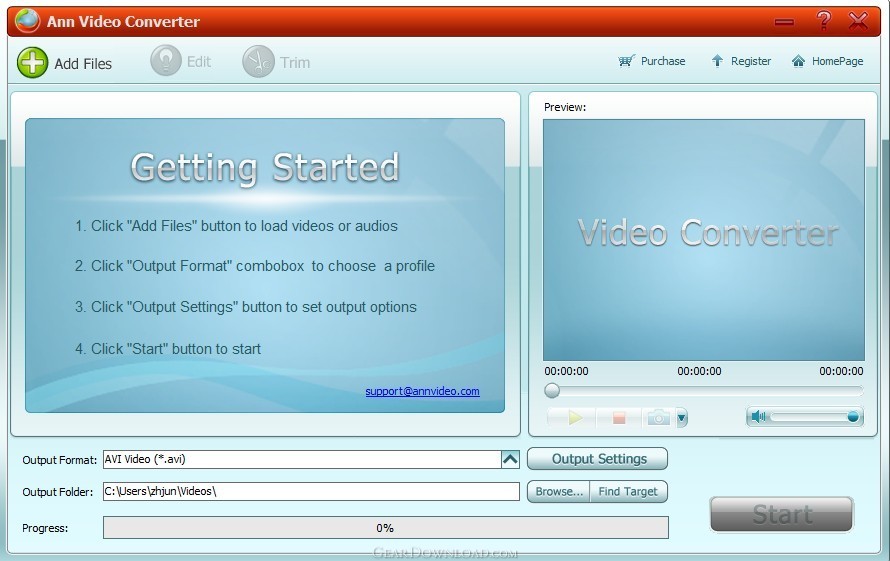Click the 'Output Format:' label
Screen dimensions: 890x561
(60, 460)
